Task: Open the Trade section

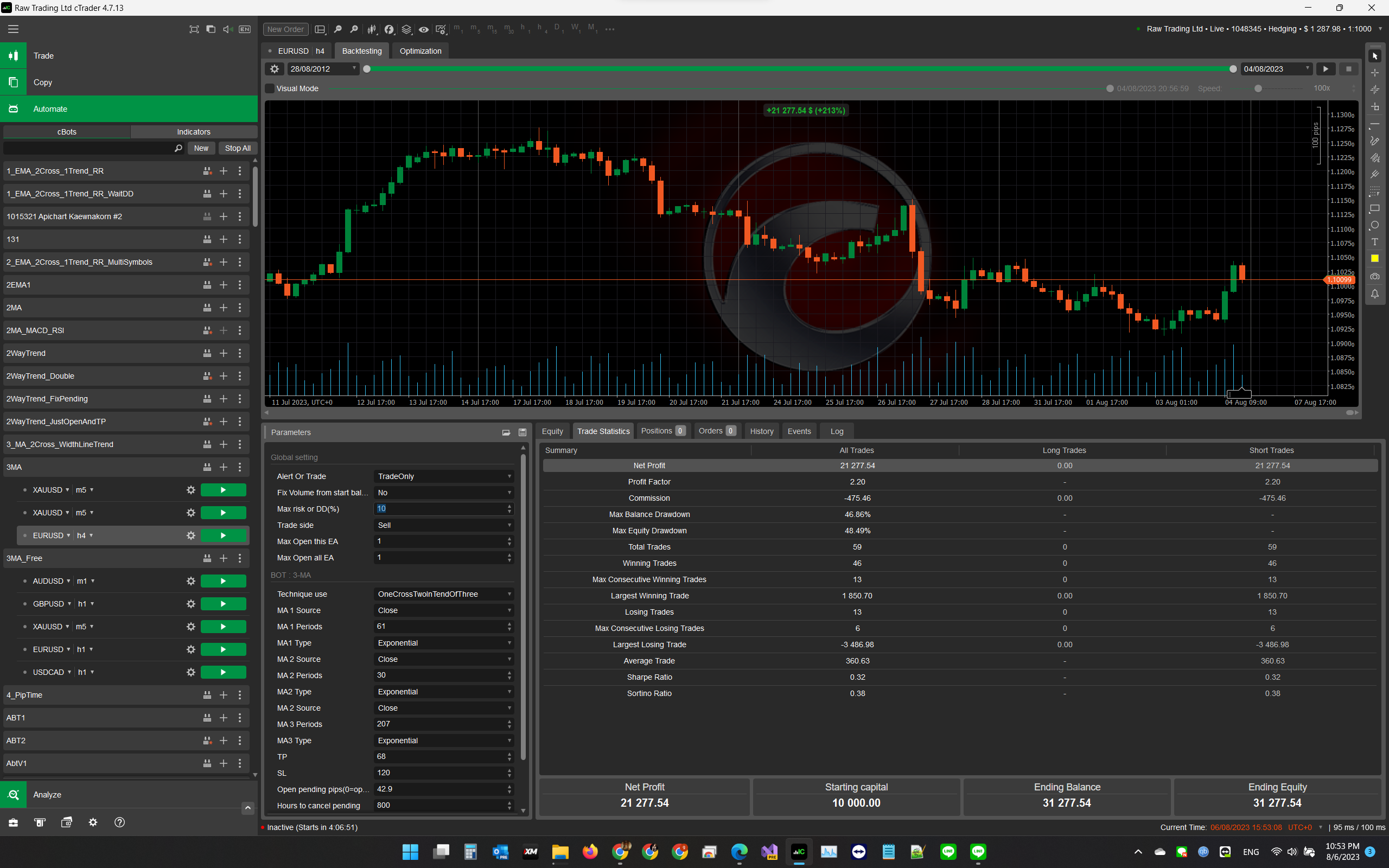Action: tap(129, 56)
